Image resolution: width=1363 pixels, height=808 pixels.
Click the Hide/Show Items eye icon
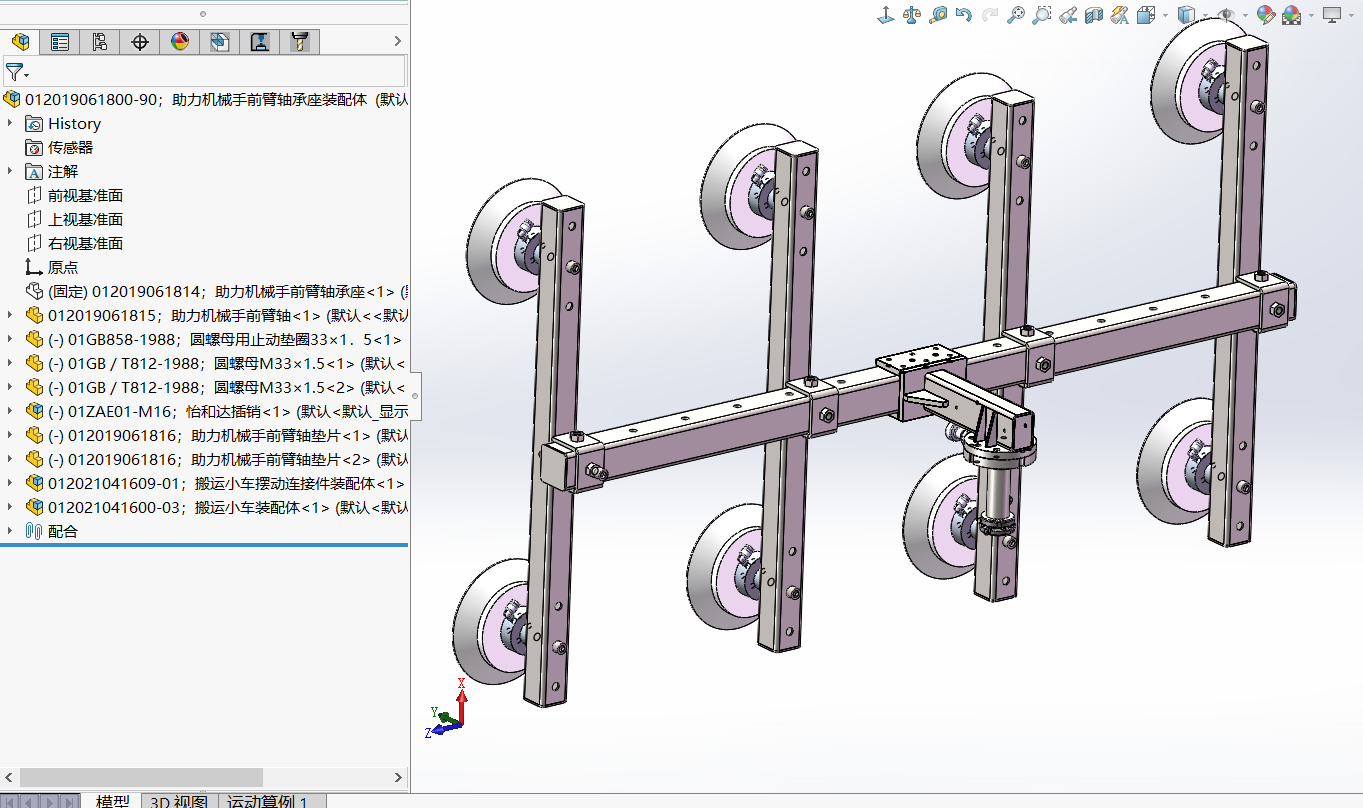click(1225, 15)
